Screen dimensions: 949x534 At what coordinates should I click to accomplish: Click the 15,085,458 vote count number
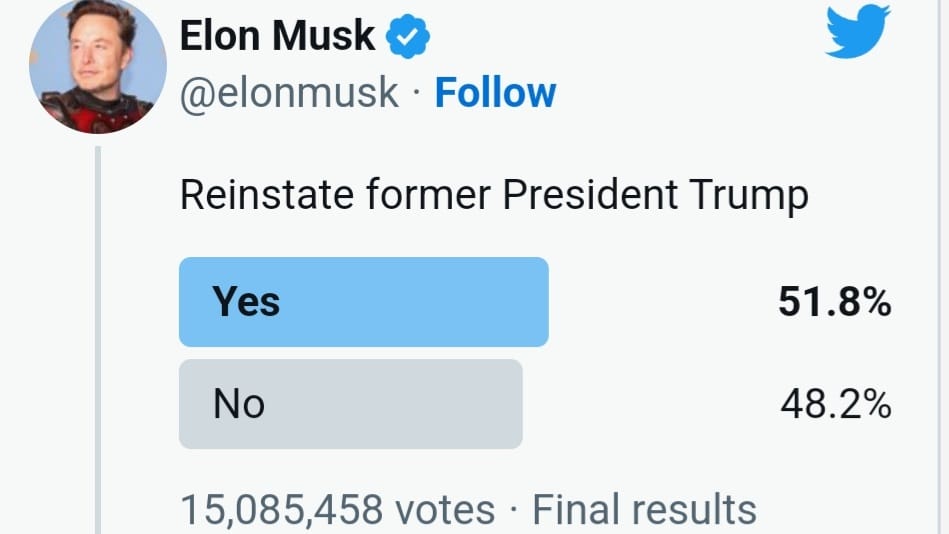(281, 509)
